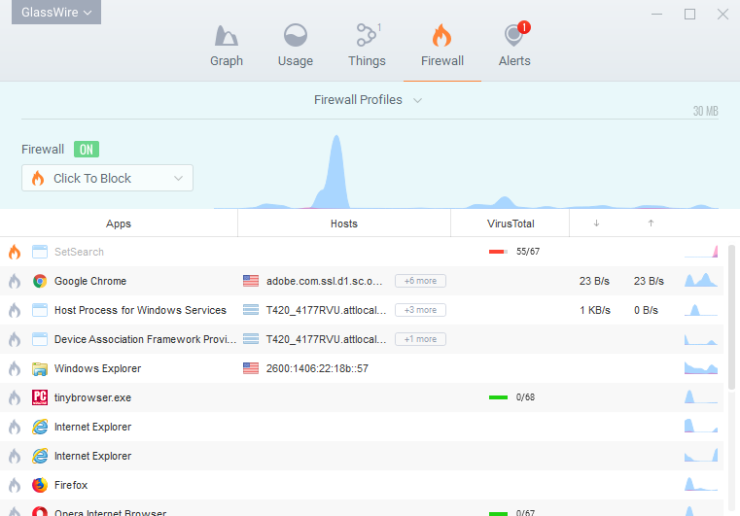
Task: Expand Host Process +3 more hosts
Action: pyautogui.click(x=420, y=310)
